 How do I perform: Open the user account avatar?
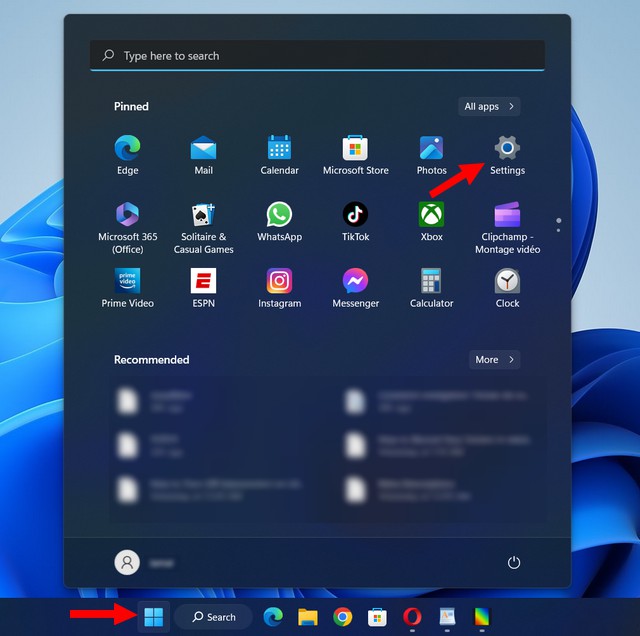127,562
